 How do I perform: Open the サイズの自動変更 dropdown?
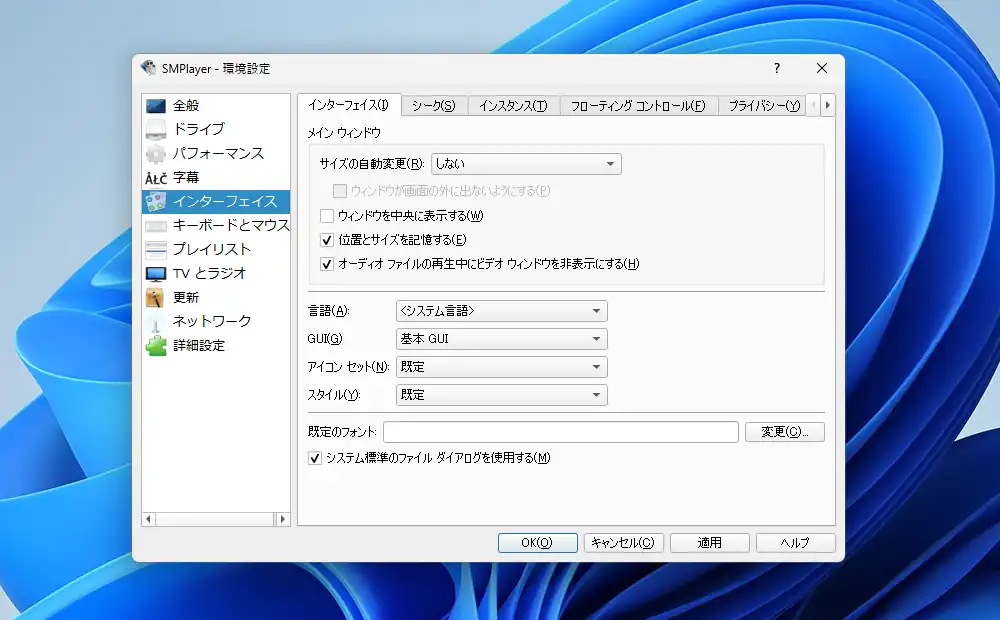pyautogui.click(x=527, y=163)
